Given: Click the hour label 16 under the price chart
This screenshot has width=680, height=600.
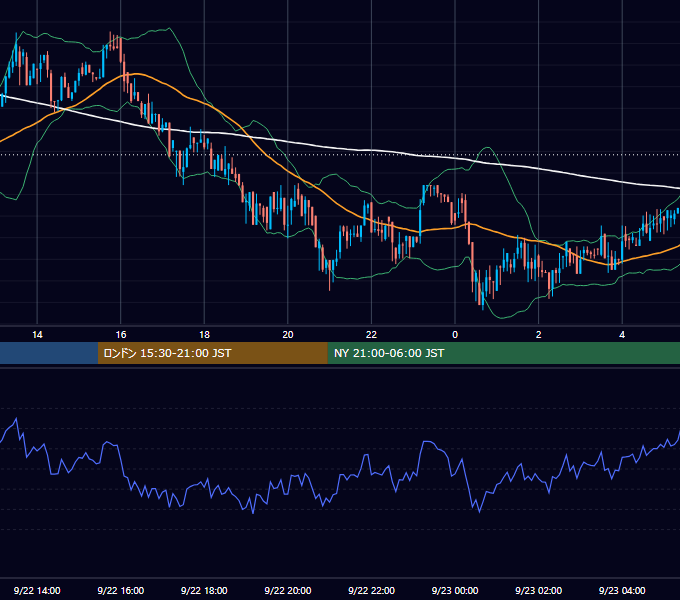Looking at the screenshot, I should point(121,334).
